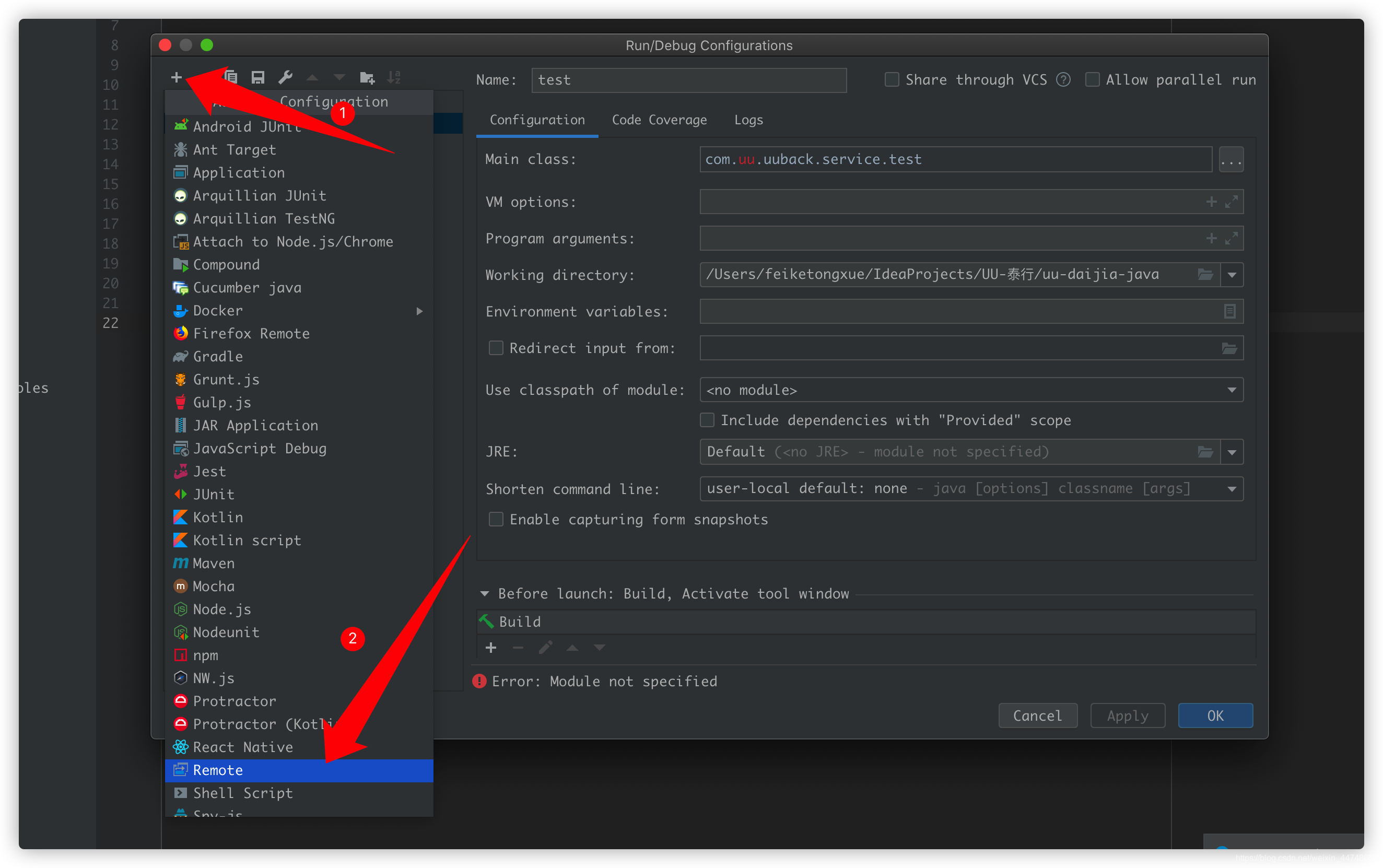Screen dimensions: 1383x868
Task: Select React Native configuration type
Action: coord(299,747)
